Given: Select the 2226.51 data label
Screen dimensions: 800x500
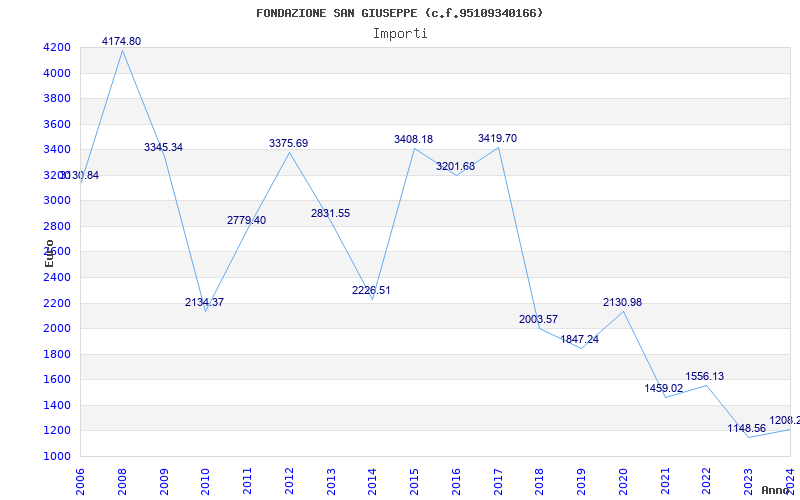Looking at the screenshot, I should click(371, 291).
